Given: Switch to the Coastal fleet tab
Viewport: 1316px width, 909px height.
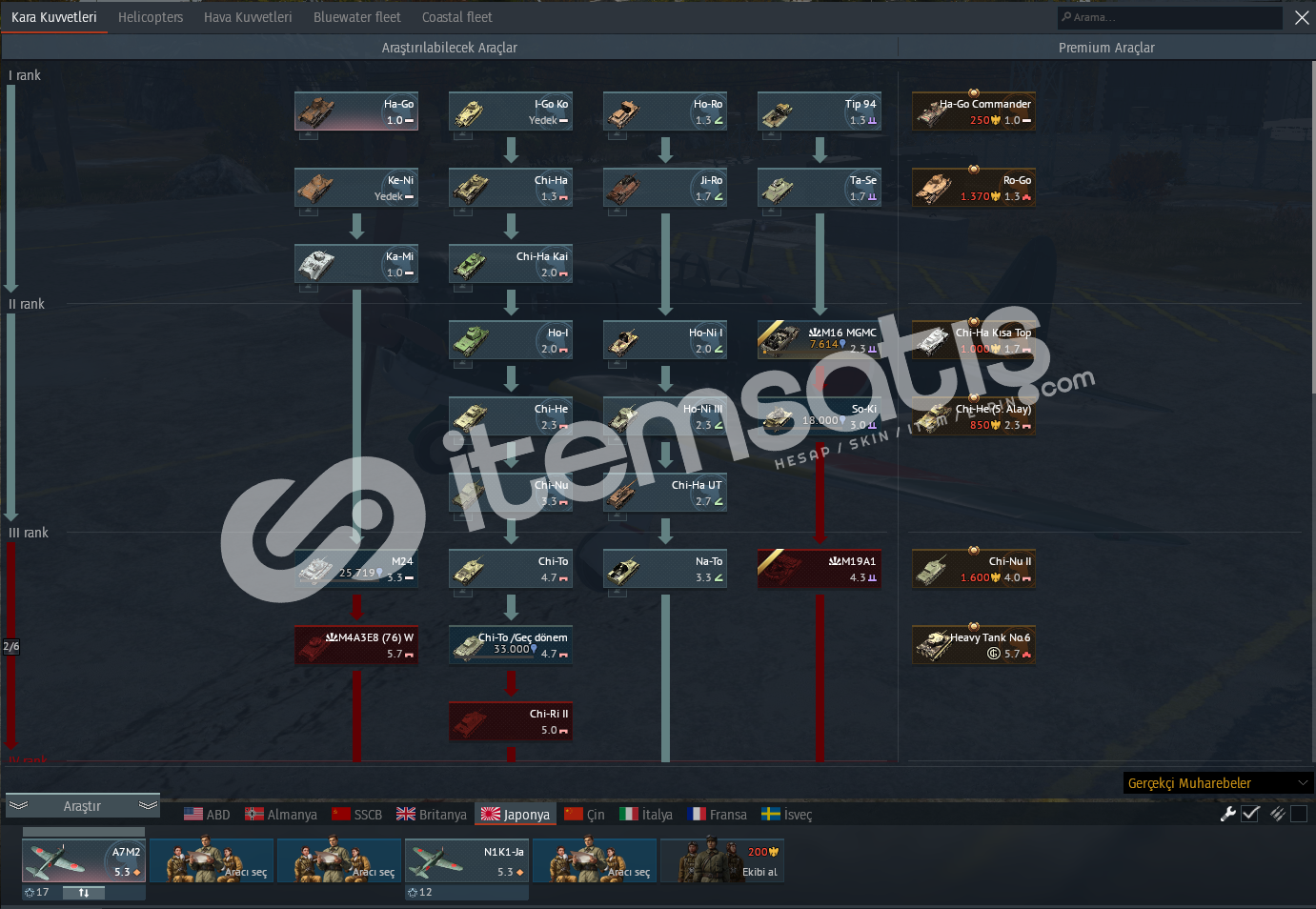Looking at the screenshot, I should (457, 17).
